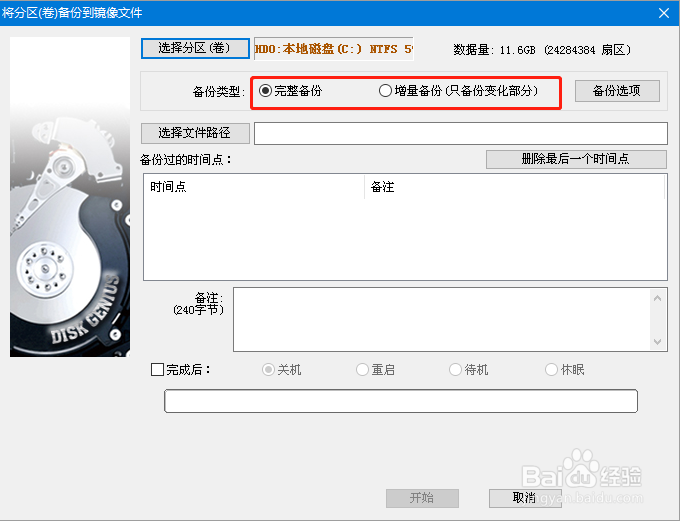Click the 选择文件路径 button
Viewport: 680px width, 521px height.
[x=195, y=133]
